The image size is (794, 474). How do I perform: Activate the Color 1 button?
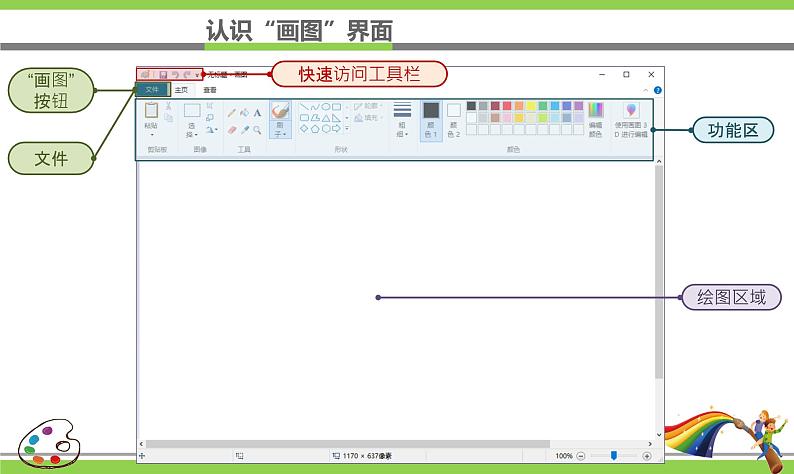tap(431, 121)
